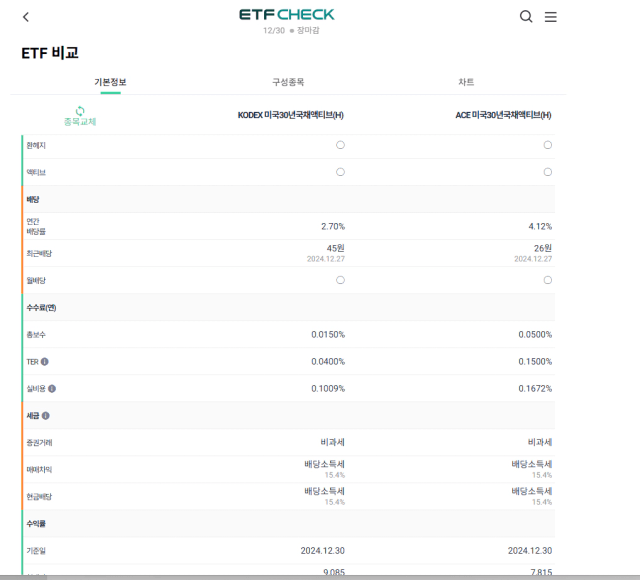
Task: Click the 실비용 info icon
Action: tap(52, 389)
